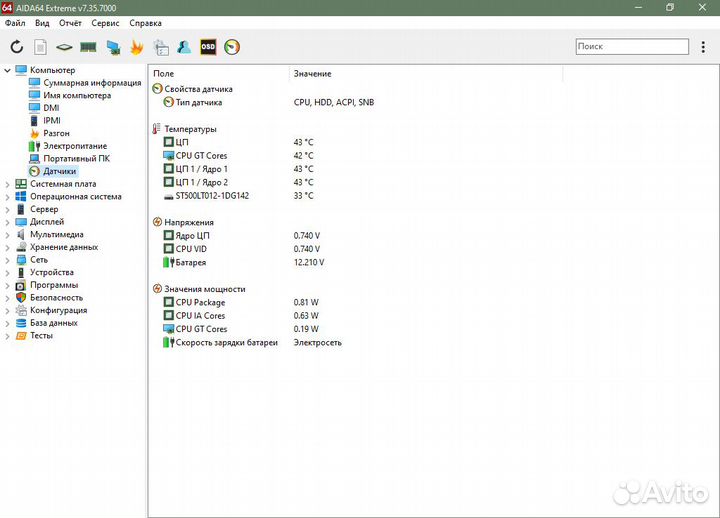Image resolution: width=720 pixels, height=518 pixels.
Task: Click the Системная плата board icon
Action: pyautogui.click(x=21, y=184)
